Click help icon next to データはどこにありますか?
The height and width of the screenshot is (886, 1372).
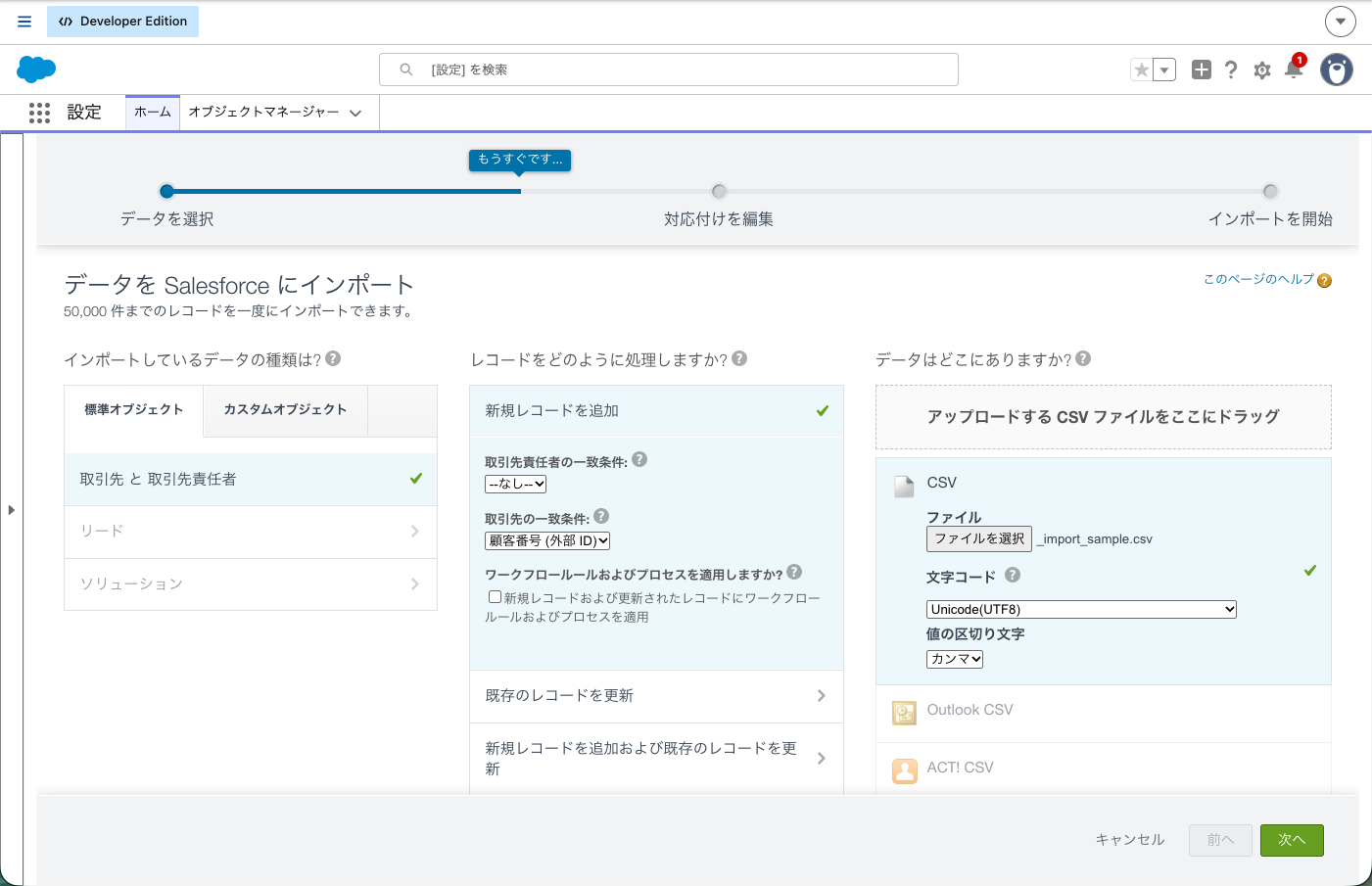1083,358
